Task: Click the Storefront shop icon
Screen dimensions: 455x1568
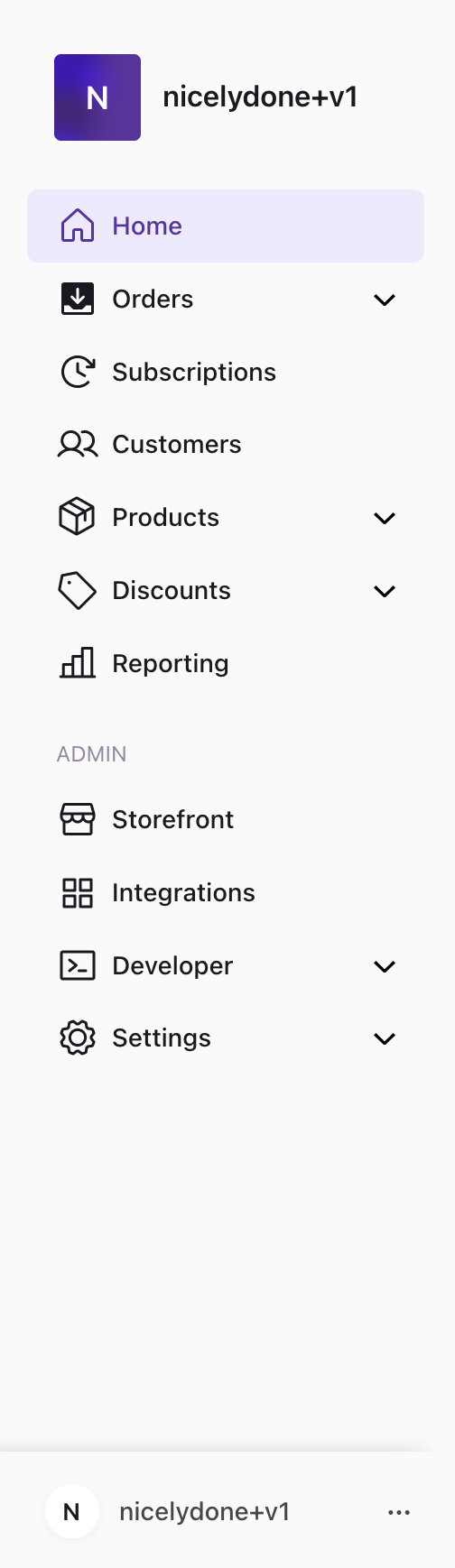Action: tap(78, 819)
